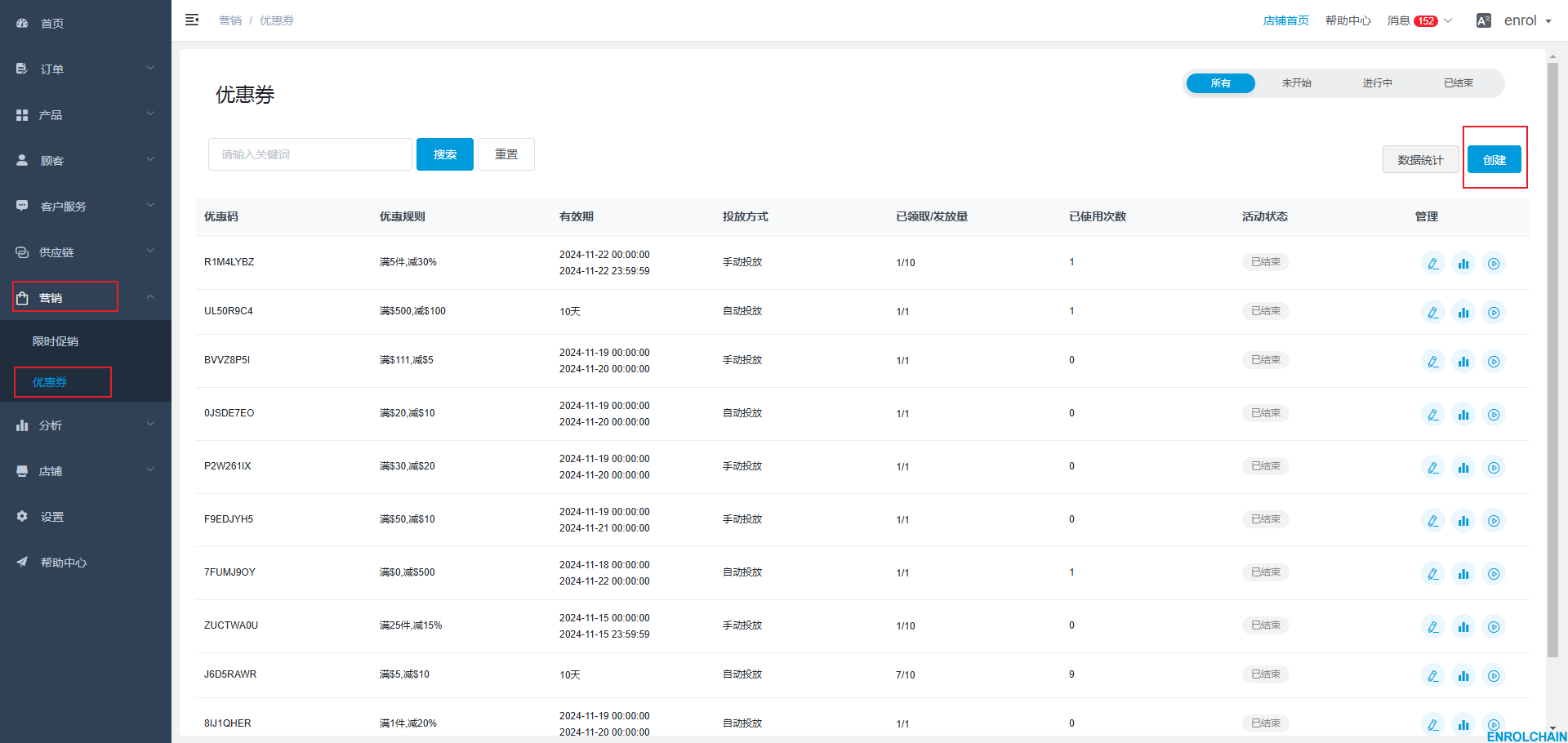Click the play icon for F9EDJYH5
1568x743 pixels.
coord(1494,520)
